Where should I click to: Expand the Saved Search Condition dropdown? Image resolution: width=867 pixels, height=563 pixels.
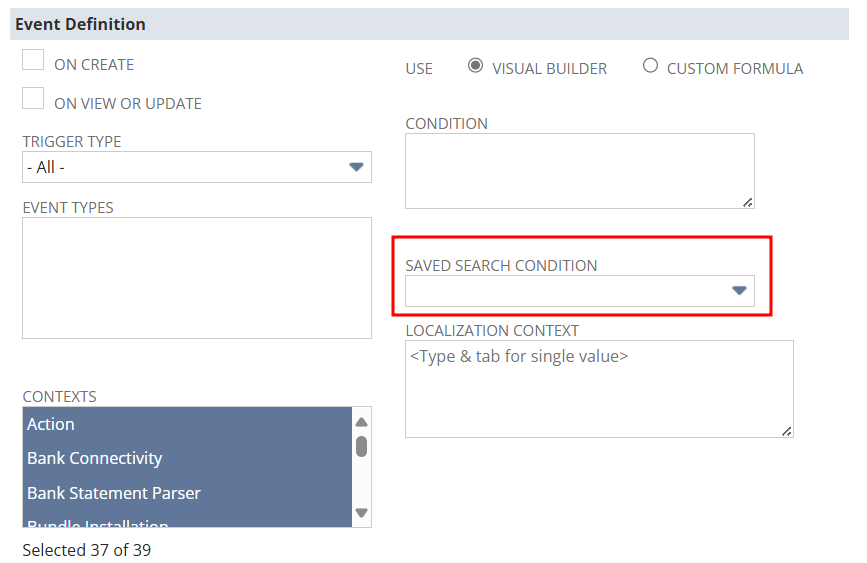tap(739, 291)
